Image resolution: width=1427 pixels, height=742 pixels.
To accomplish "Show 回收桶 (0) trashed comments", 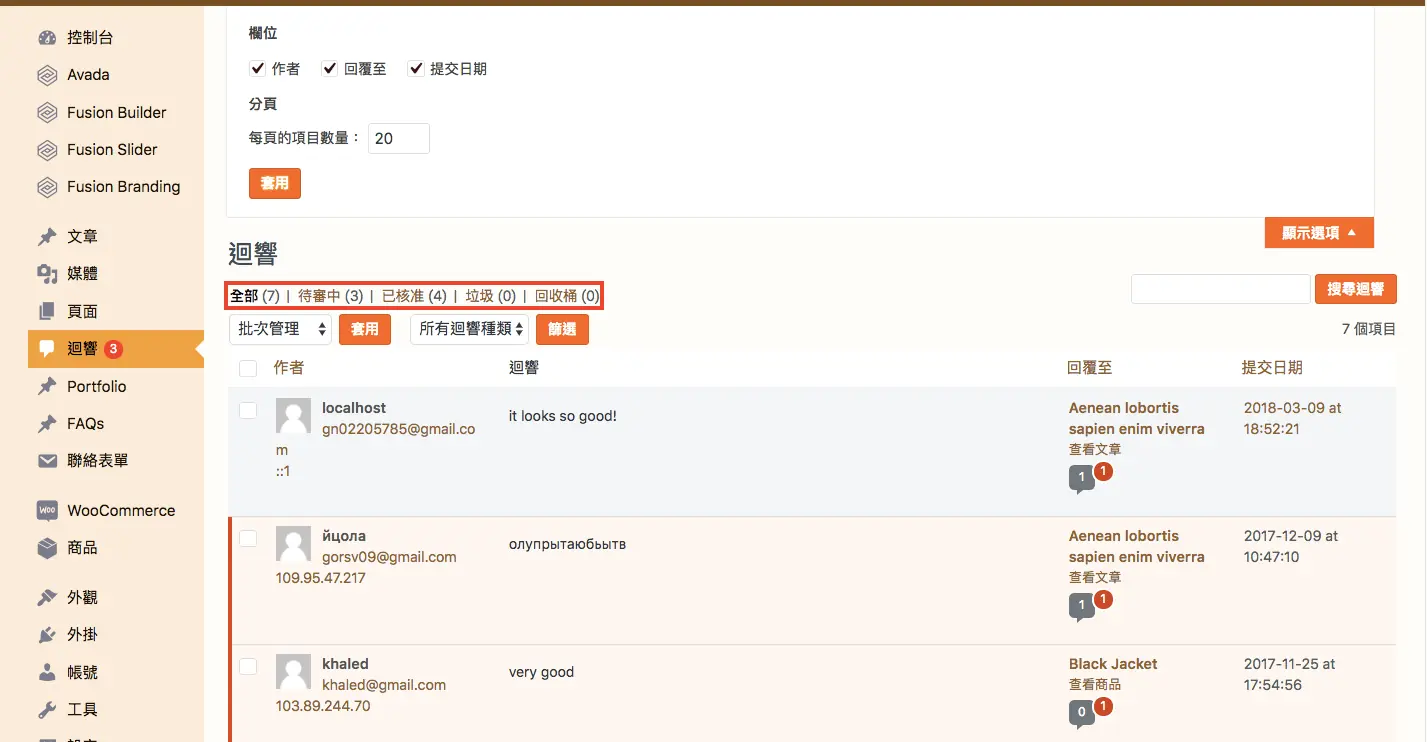I will point(567,296).
